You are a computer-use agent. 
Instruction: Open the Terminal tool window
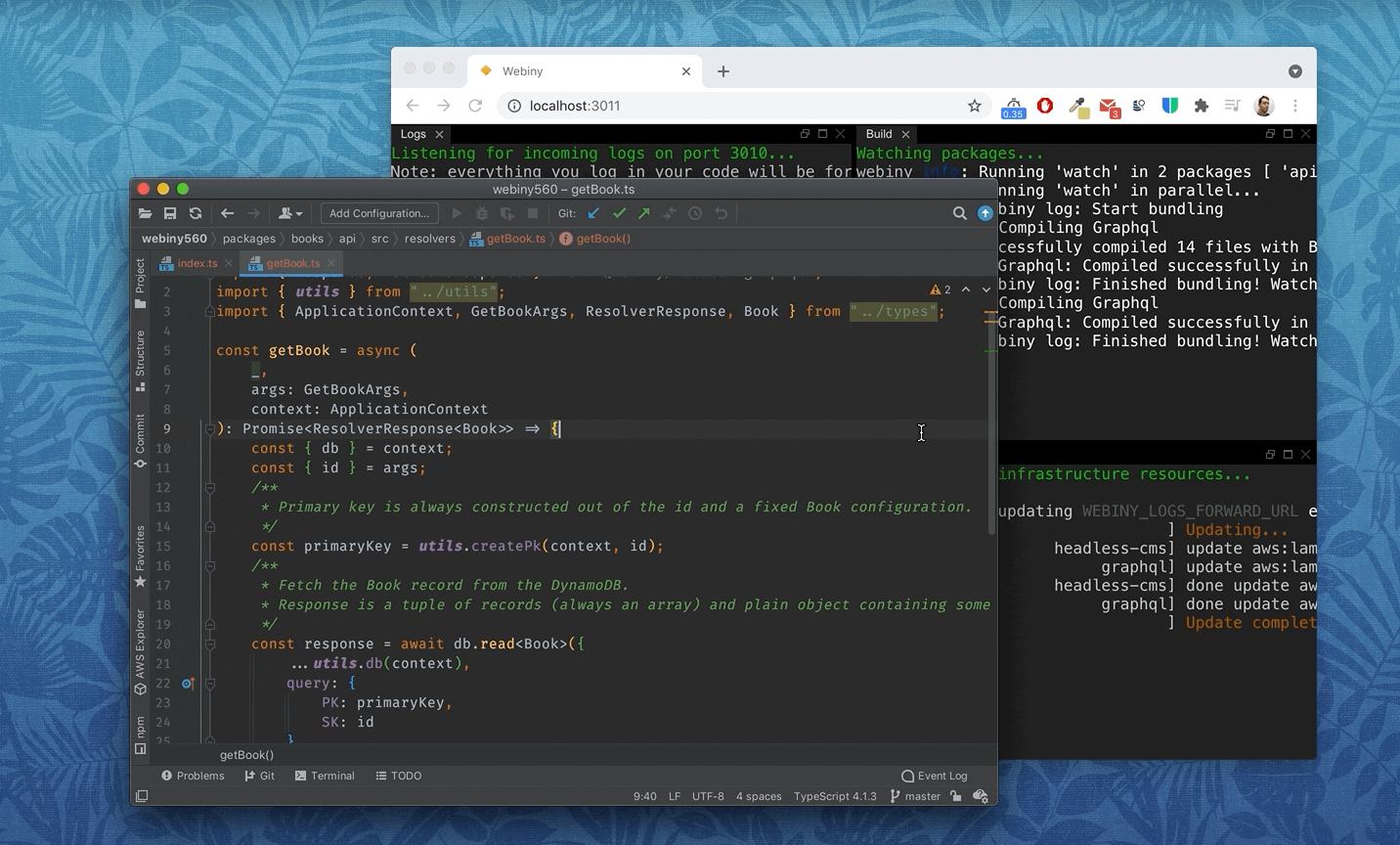coord(325,776)
